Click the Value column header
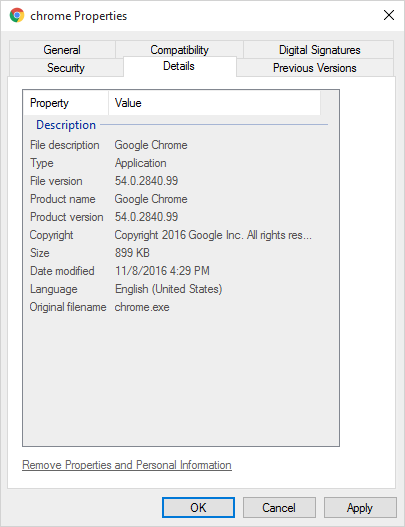This screenshot has width=405, height=527. [214, 103]
